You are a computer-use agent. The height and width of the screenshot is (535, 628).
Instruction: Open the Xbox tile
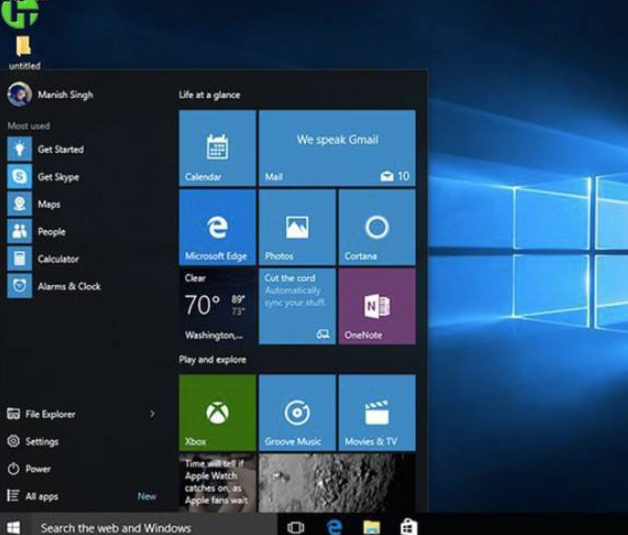(x=217, y=412)
